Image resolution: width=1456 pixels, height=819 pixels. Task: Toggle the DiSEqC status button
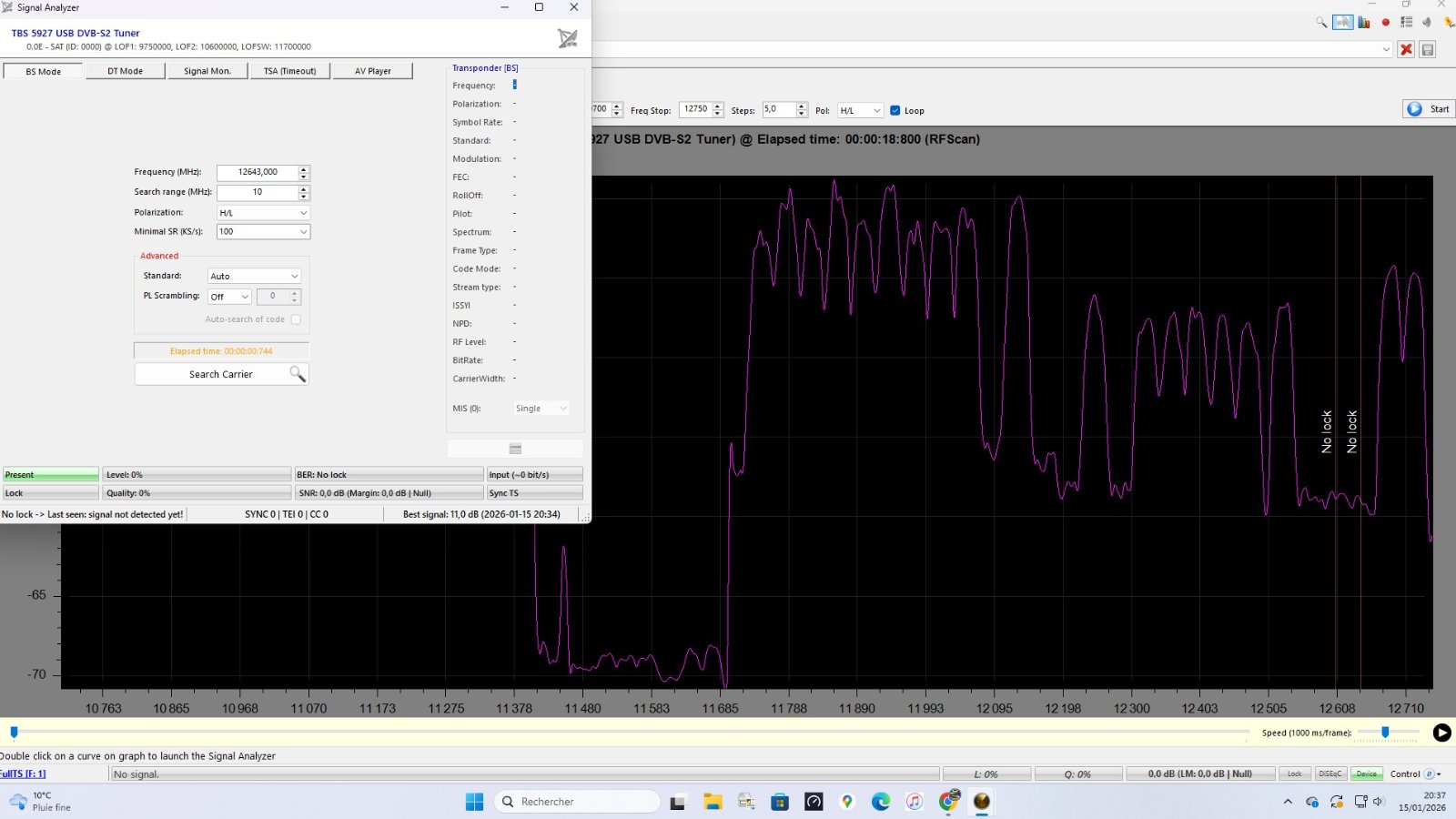click(x=1330, y=773)
